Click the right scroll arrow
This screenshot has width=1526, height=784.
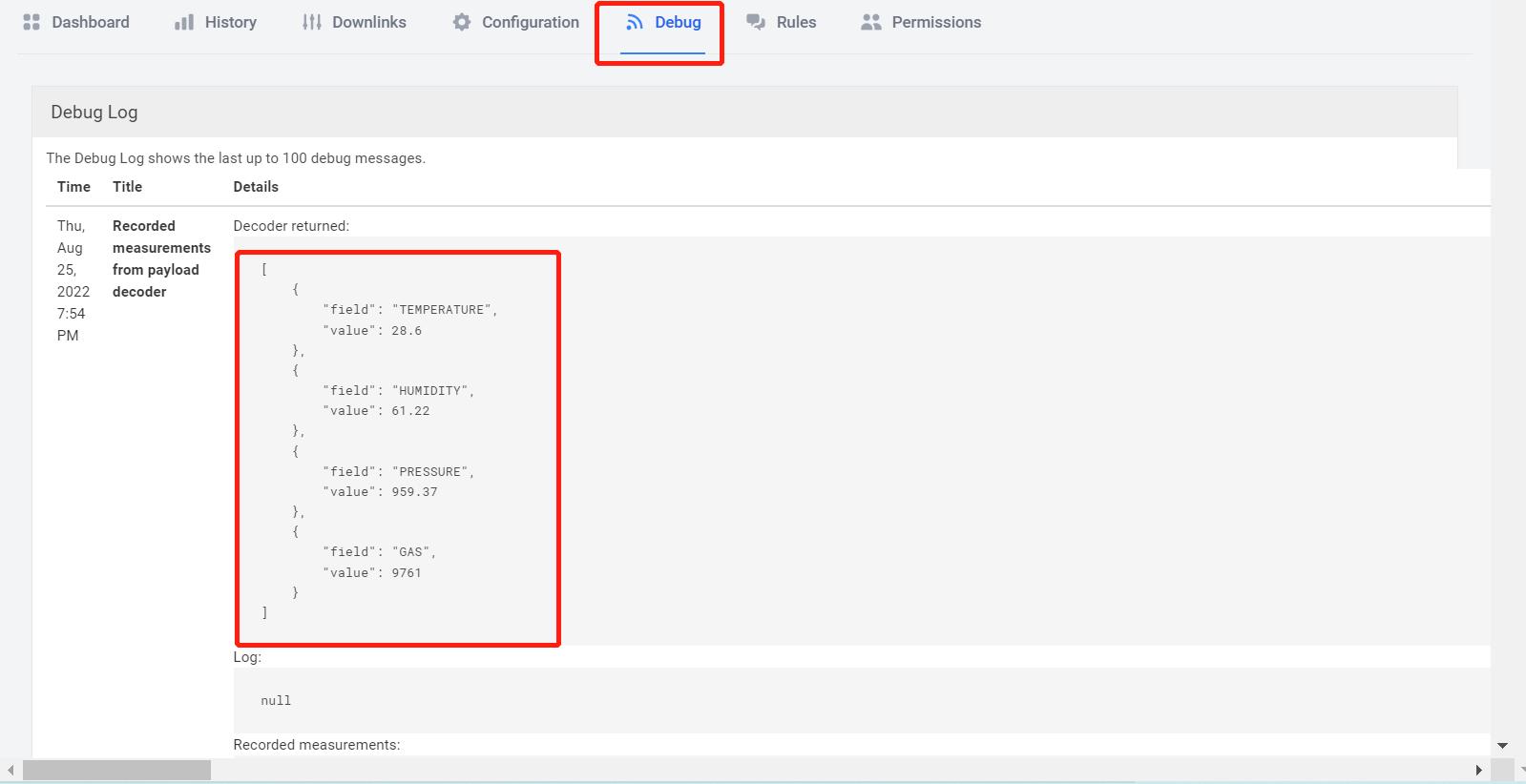click(x=1479, y=770)
